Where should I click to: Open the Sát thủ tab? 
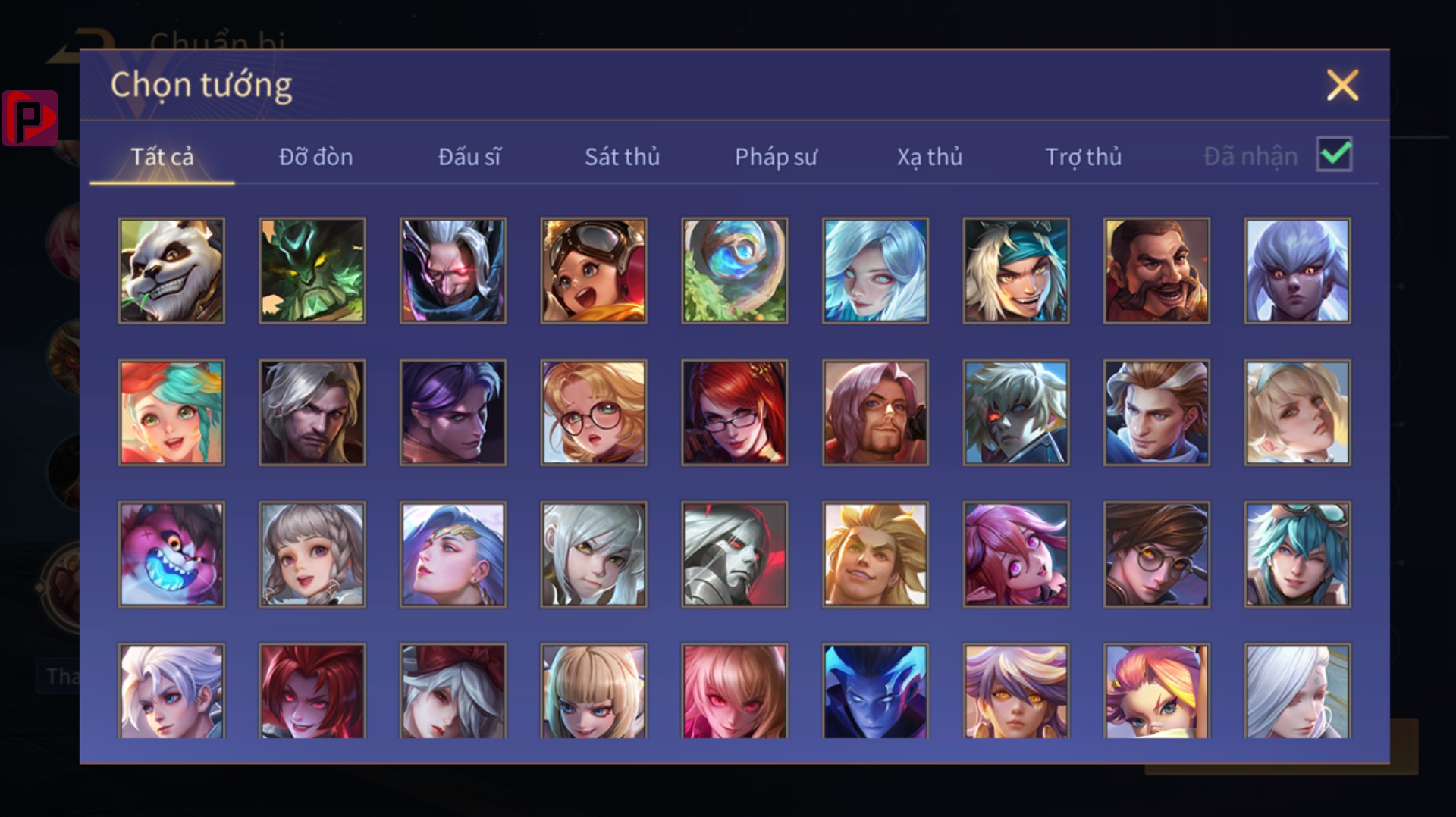click(622, 157)
